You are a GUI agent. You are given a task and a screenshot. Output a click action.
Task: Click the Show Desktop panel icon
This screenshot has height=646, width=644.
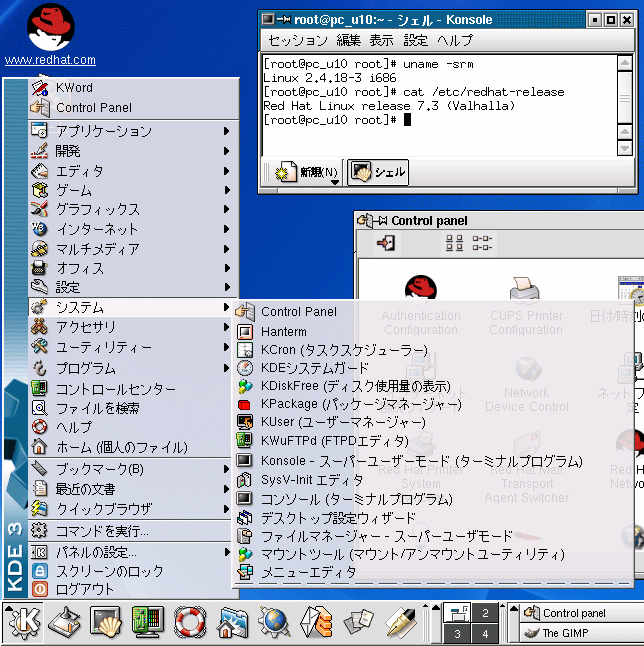coord(63,621)
